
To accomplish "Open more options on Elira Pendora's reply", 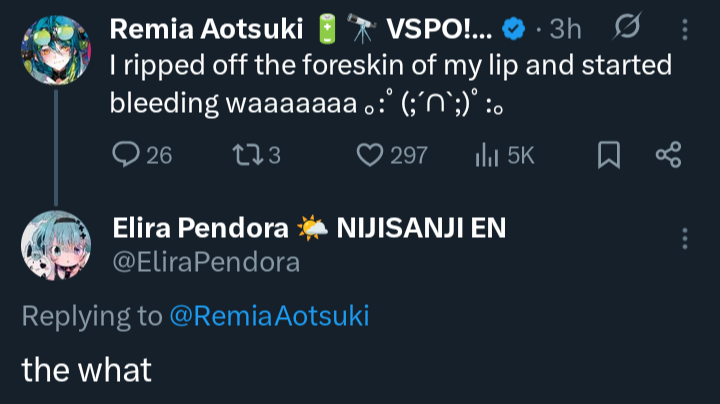I will tap(685, 238).
